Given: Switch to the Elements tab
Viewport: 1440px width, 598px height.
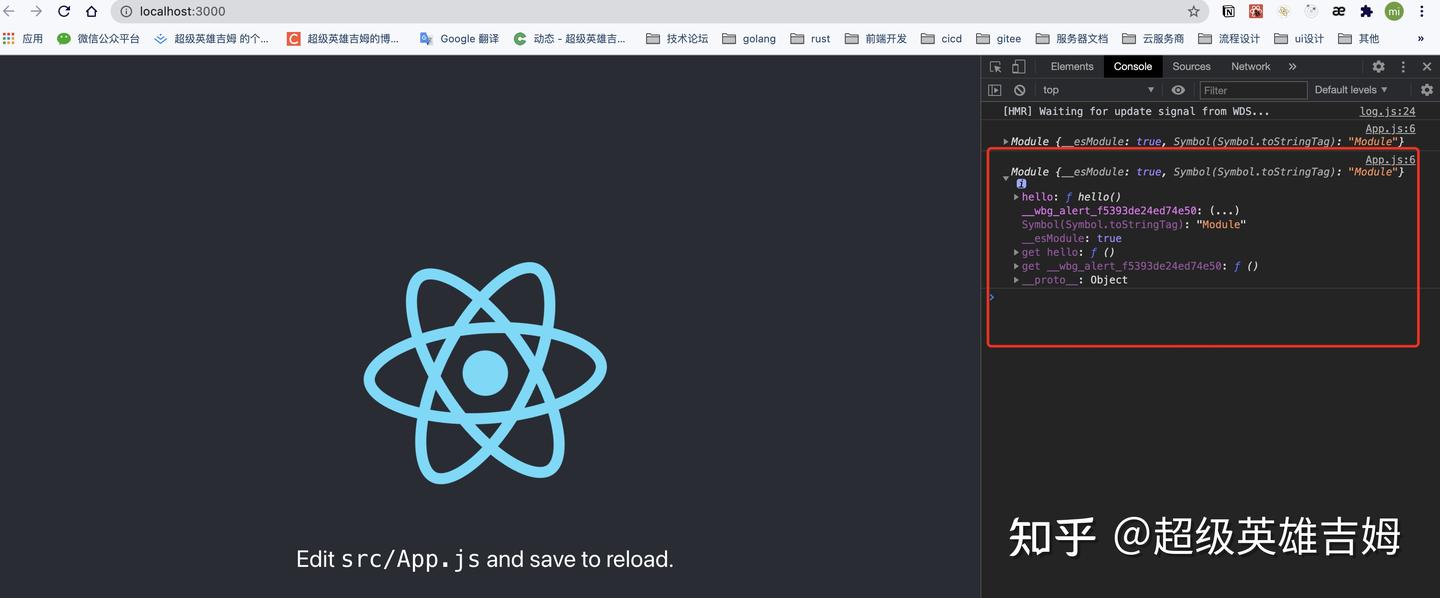Looking at the screenshot, I should click(x=1071, y=66).
